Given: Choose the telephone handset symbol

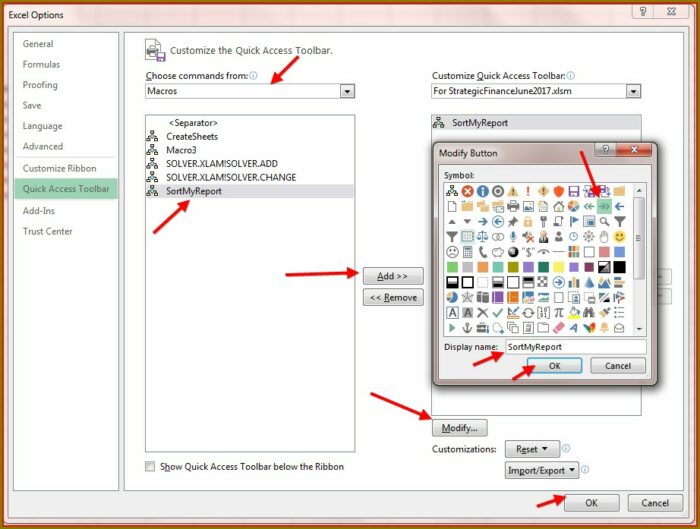Looking at the screenshot, I should point(482,252).
